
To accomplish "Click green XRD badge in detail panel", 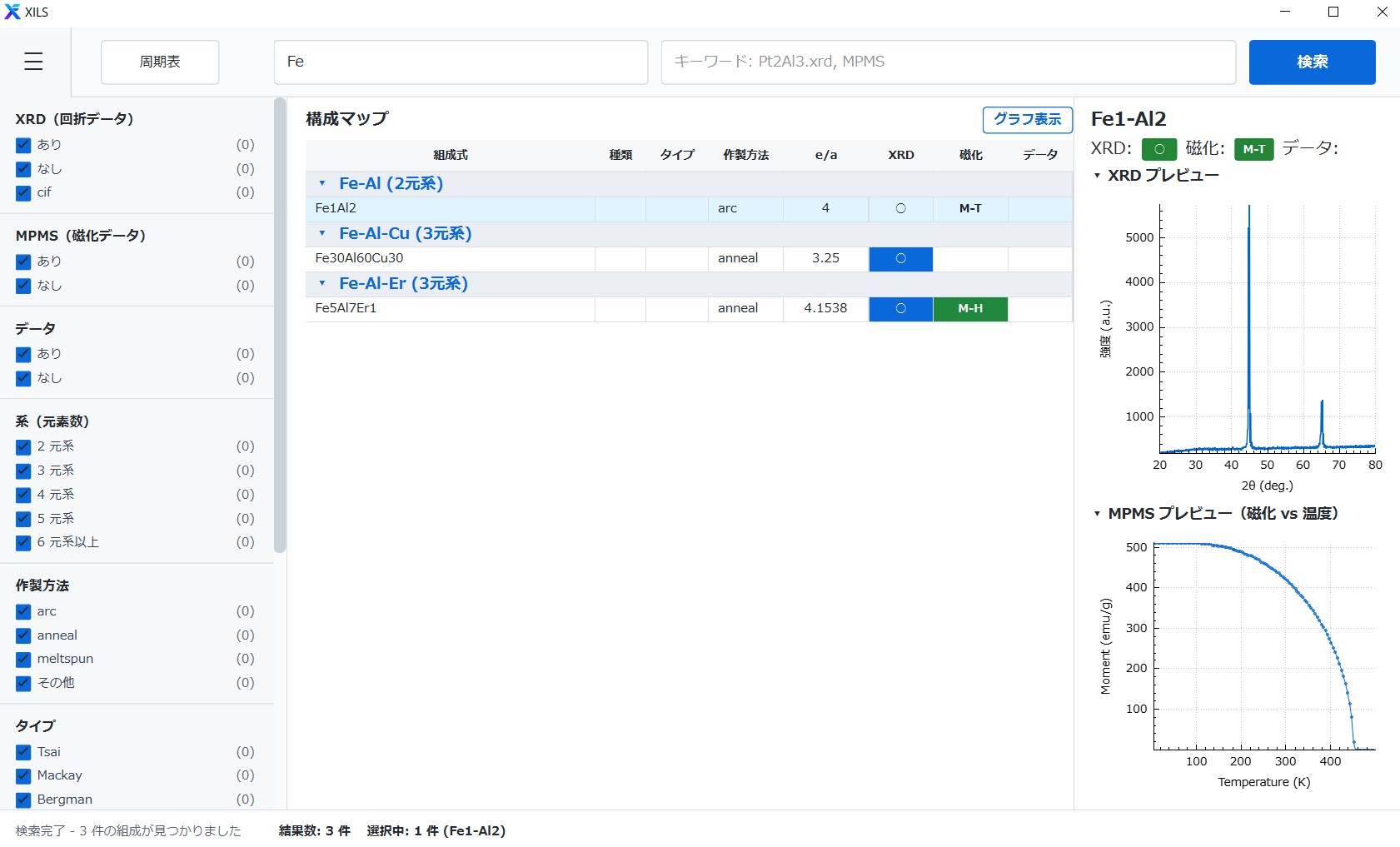I will 1158,149.
